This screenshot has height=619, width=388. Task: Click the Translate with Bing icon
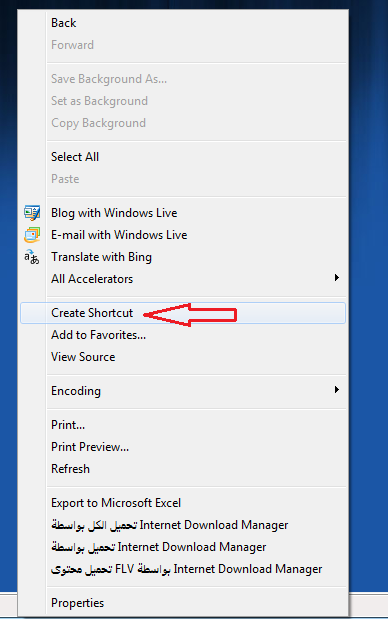(32, 257)
